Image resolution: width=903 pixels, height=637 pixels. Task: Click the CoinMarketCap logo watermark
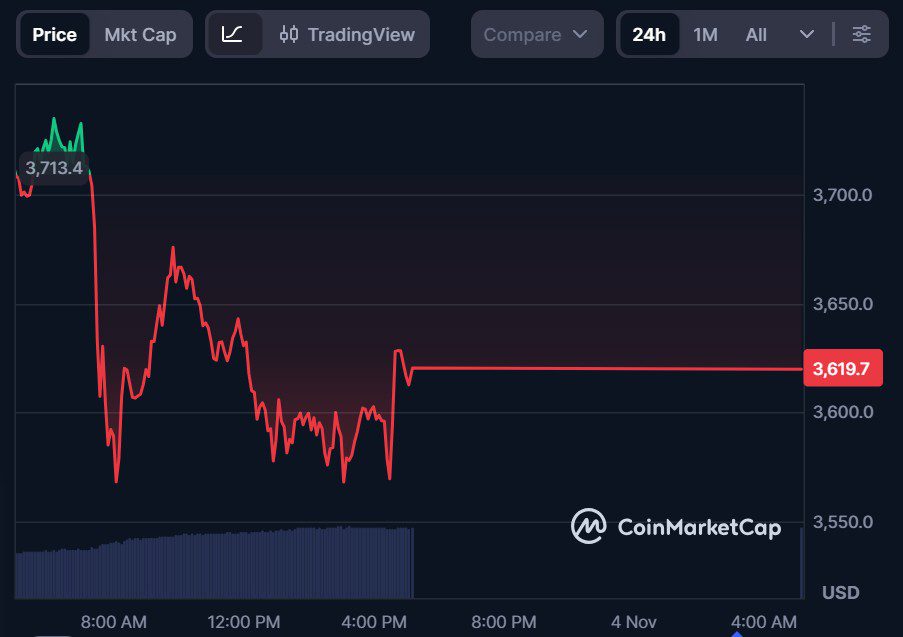pos(676,527)
